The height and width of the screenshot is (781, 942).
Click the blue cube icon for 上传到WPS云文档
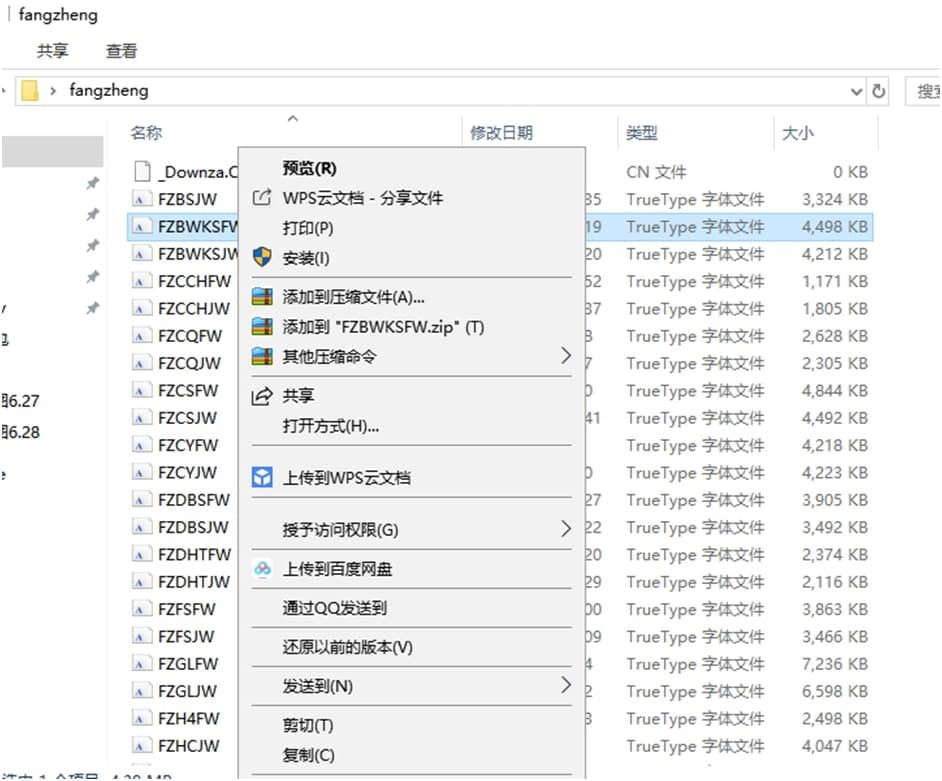(262, 478)
